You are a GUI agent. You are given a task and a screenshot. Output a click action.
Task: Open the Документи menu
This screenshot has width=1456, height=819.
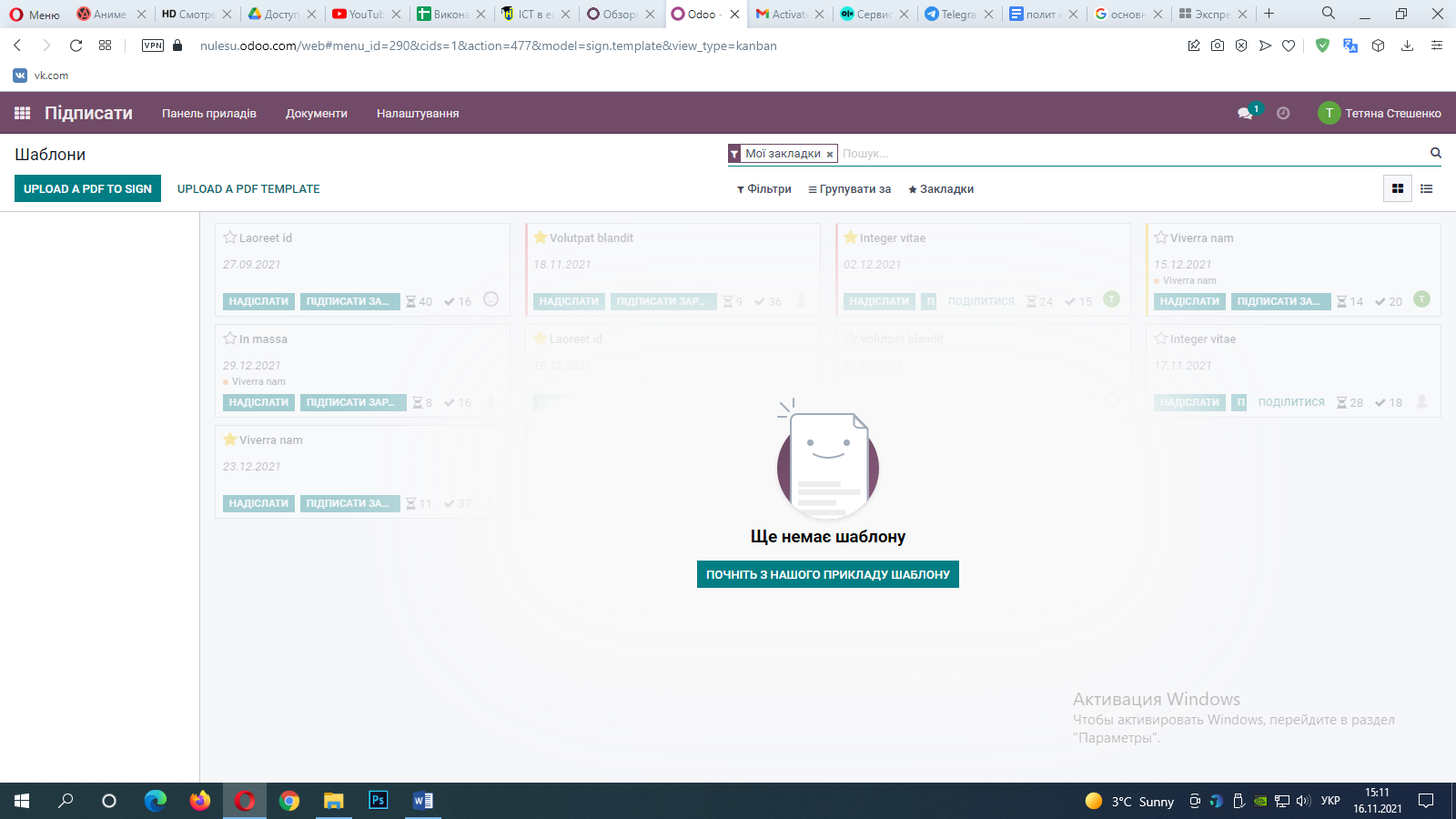pos(317,114)
